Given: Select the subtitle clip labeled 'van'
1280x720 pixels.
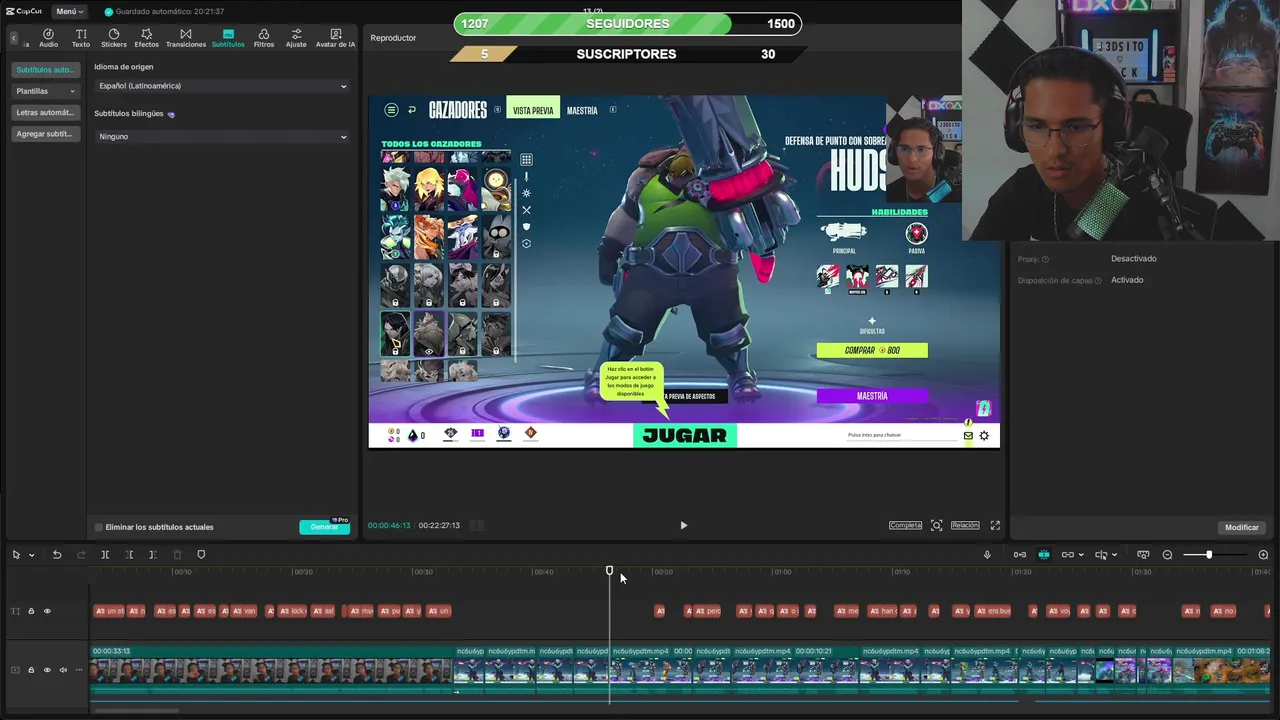Looking at the screenshot, I should point(244,611).
